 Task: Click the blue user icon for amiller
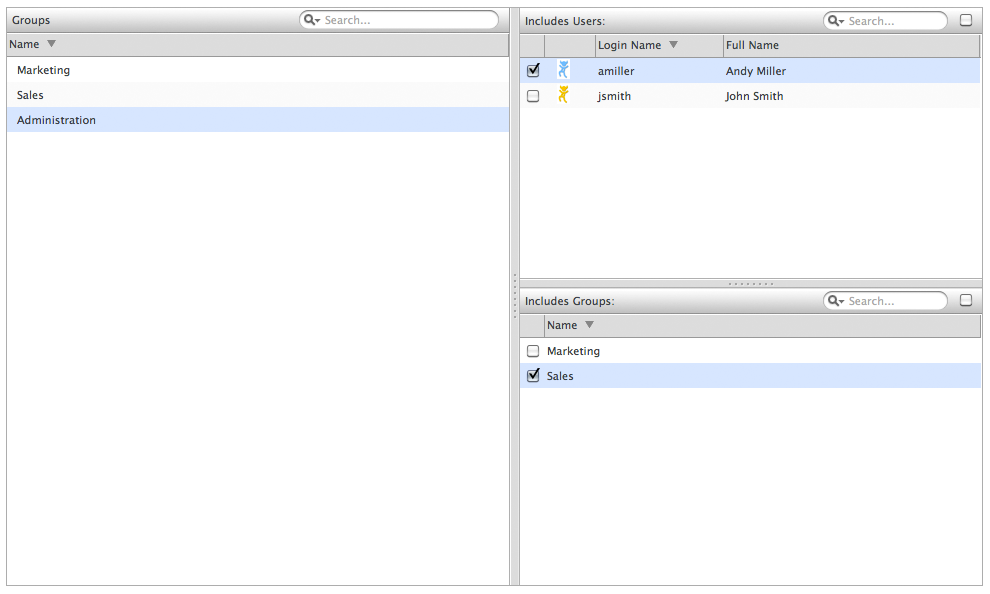point(564,70)
